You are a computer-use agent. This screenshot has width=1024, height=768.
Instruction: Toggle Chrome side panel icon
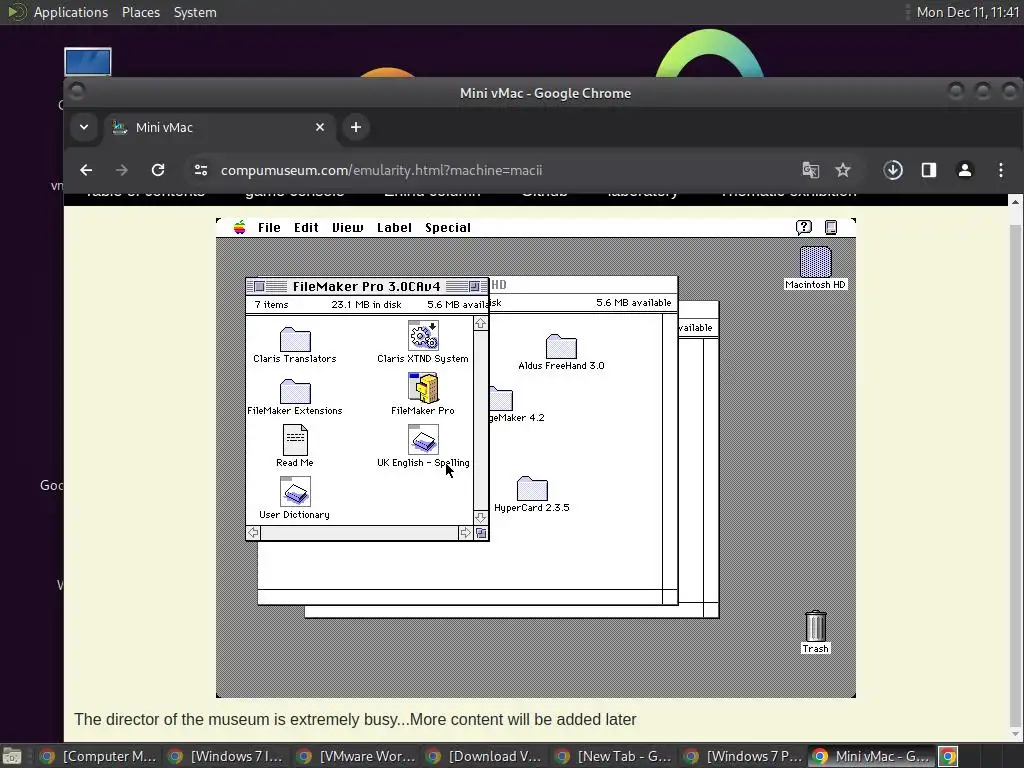tap(929, 170)
